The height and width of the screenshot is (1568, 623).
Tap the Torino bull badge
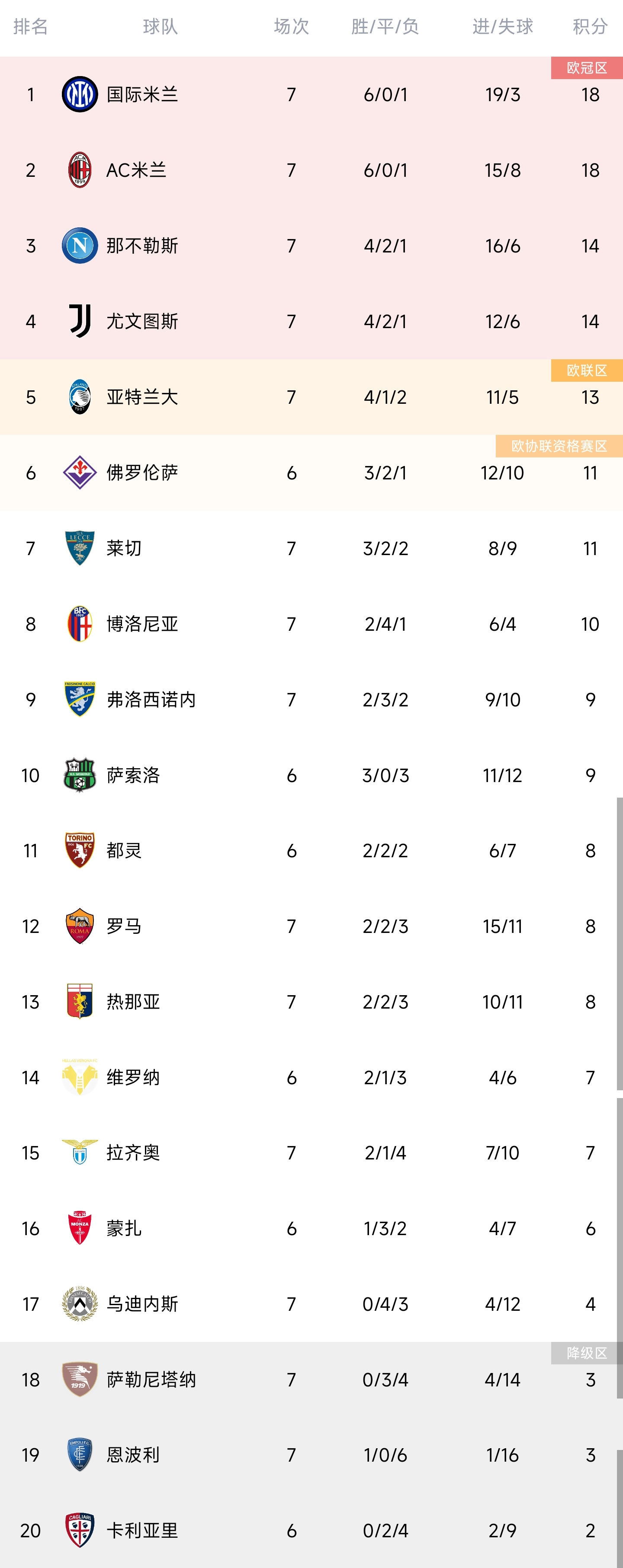pyautogui.click(x=80, y=850)
